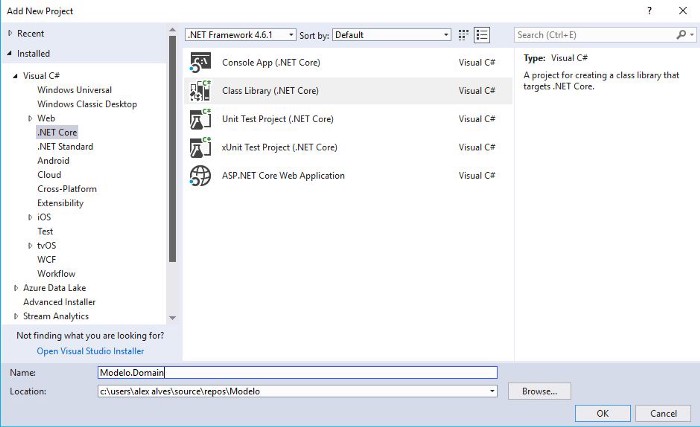
Task: Select the WCF category
Action: [46, 260]
